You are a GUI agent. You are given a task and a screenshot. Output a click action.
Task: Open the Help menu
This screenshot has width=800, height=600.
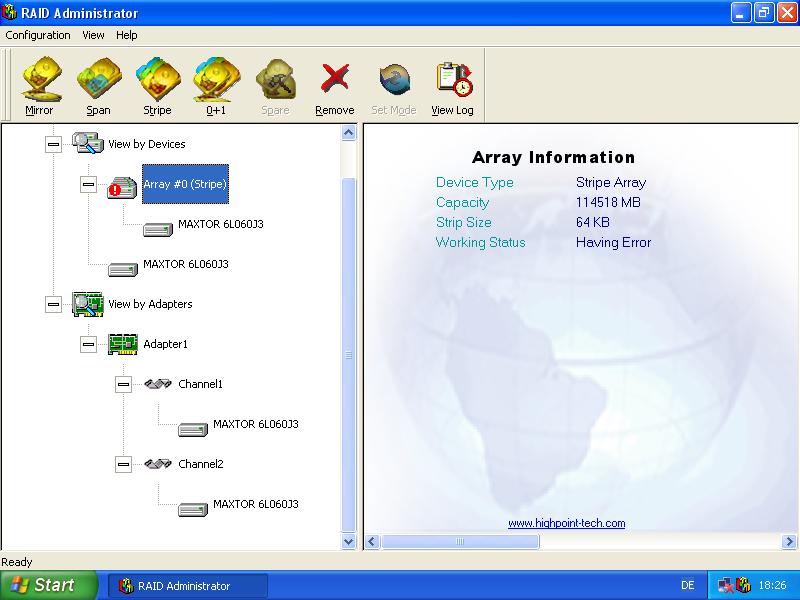pyautogui.click(x=127, y=35)
